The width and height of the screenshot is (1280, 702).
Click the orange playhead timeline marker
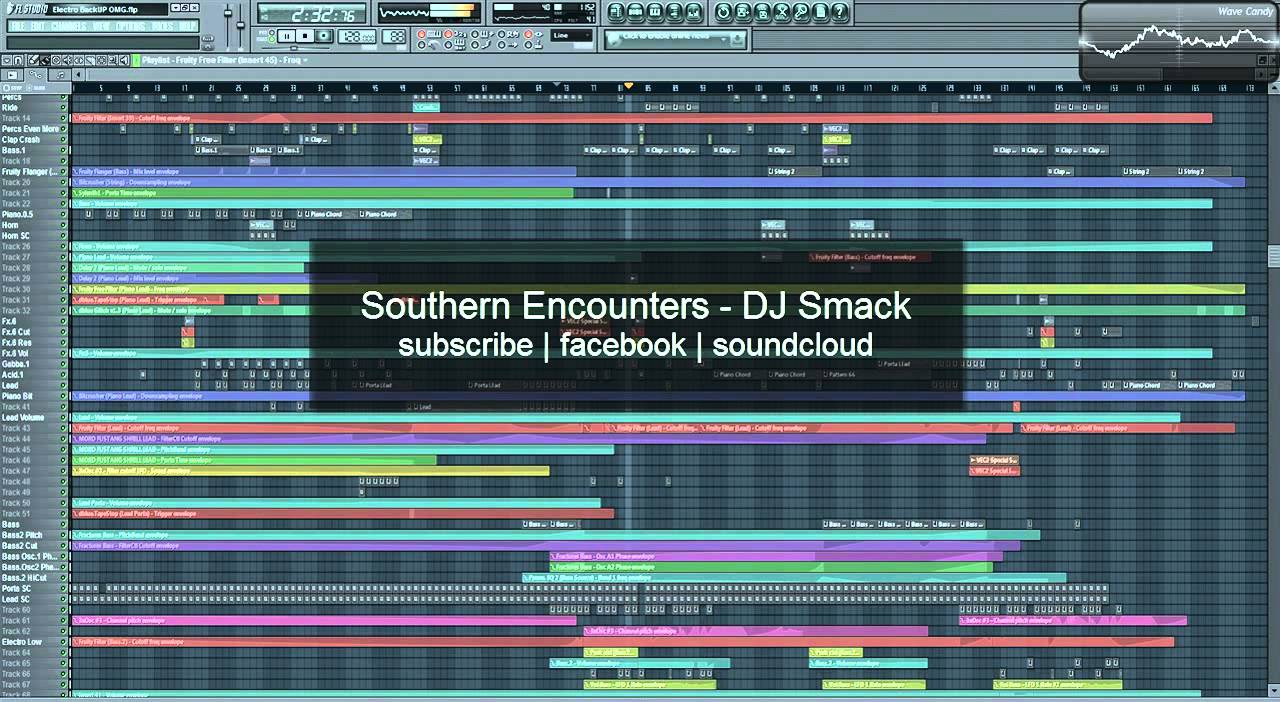[x=629, y=87]
